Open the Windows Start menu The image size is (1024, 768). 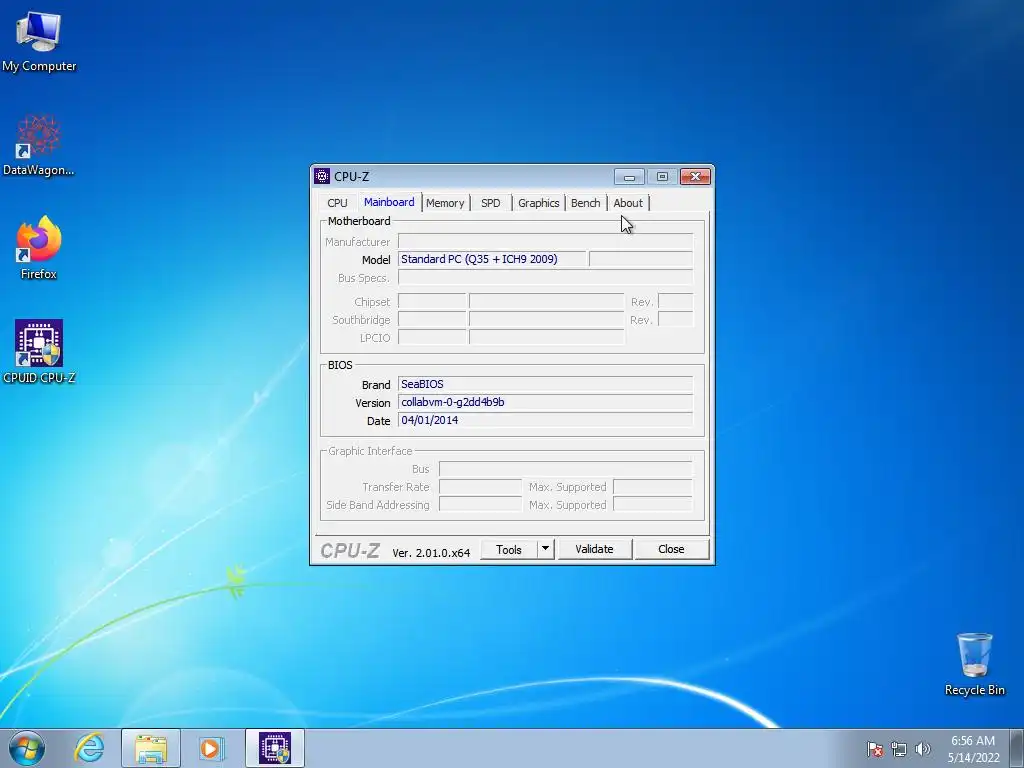pyautogui.click(x=26, y=748)
